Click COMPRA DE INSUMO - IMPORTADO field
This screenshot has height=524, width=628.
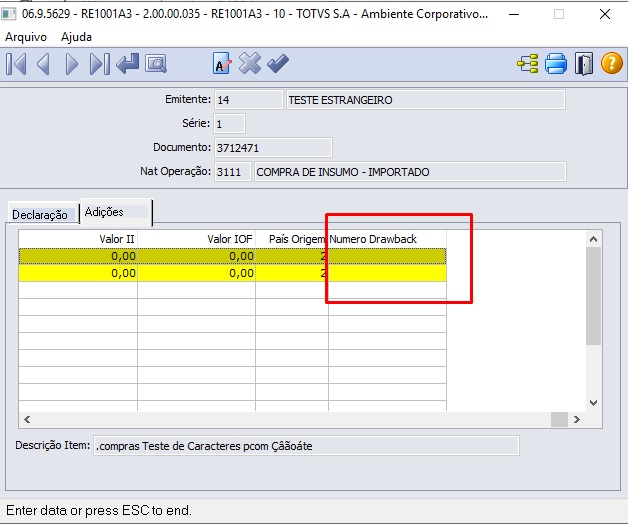coord(410,172)
